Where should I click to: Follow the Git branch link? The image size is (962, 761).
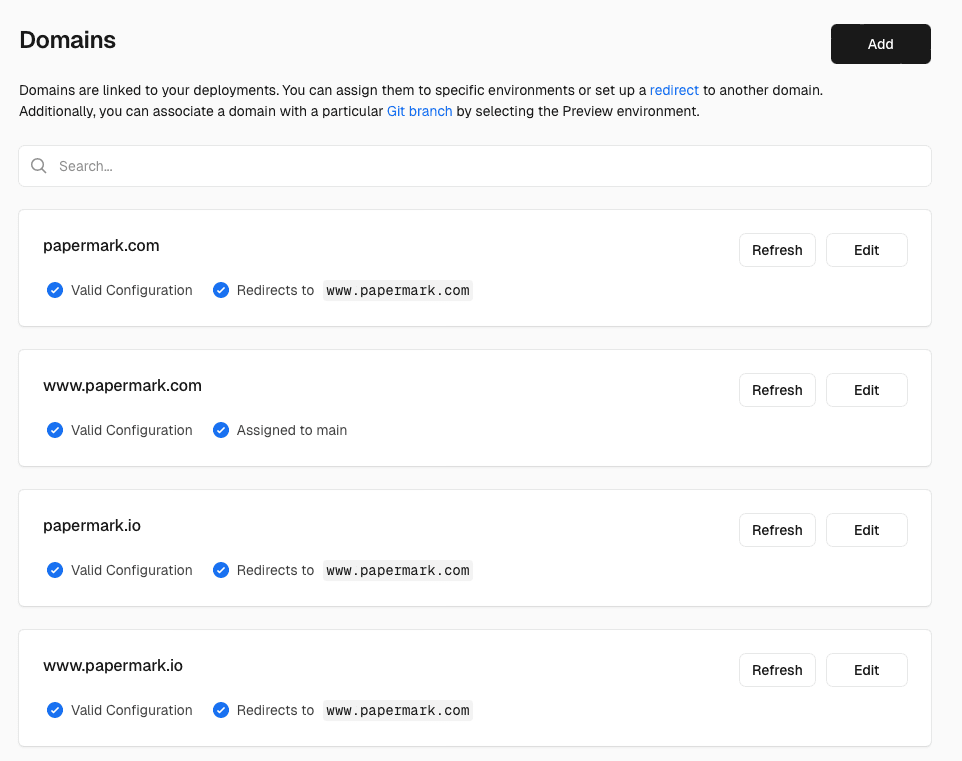[419, 111]
